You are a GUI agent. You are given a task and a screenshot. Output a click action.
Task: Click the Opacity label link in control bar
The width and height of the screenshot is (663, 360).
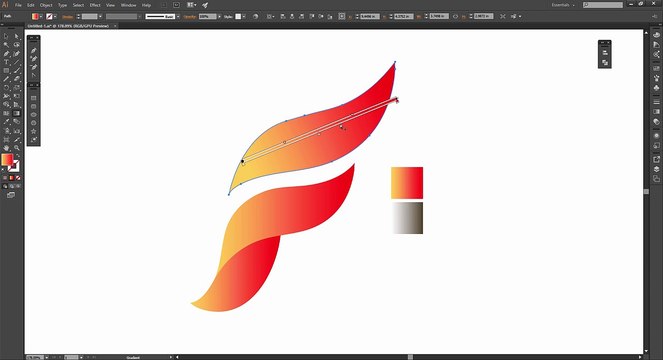coord(189,16)
